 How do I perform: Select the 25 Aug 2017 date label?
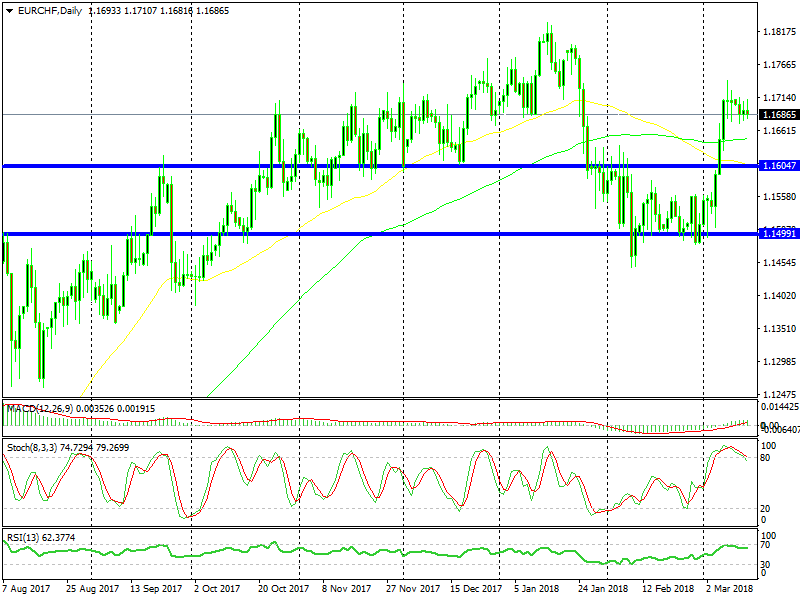[x=92, y=588]
